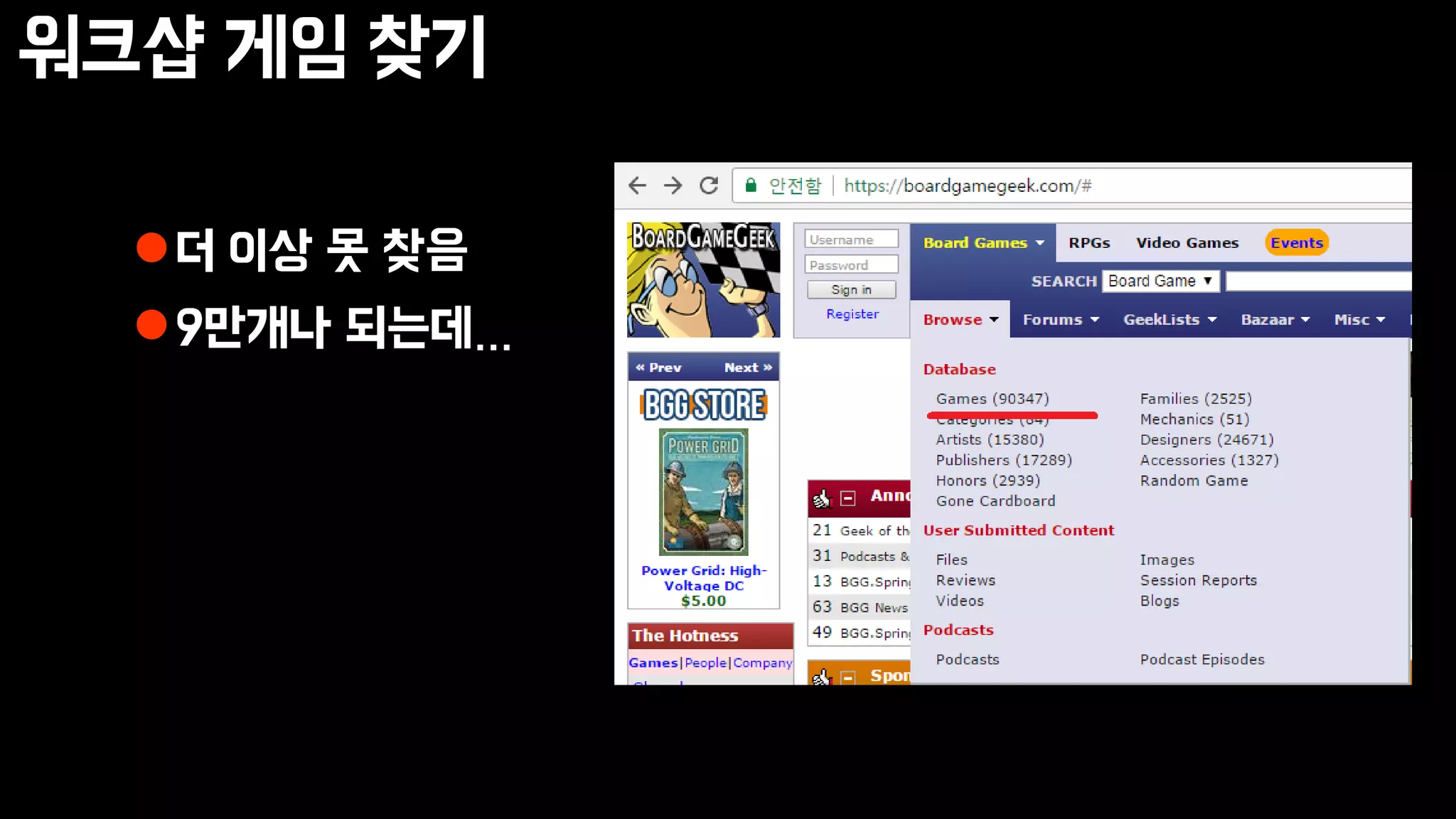Click the BoardGameGeek logo image
Viewport: 1456px width, 819px height.
coord(703,280)
